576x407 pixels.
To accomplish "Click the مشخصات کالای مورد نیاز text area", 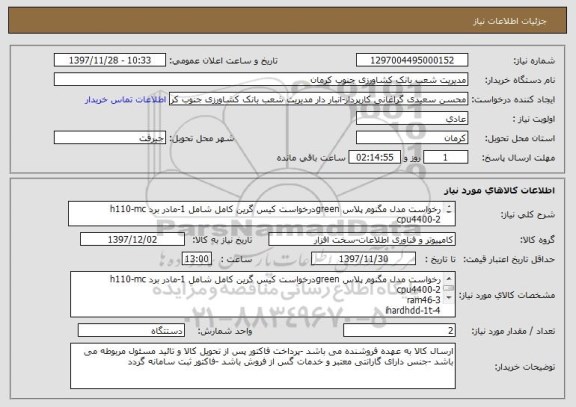I will [263, 294].
